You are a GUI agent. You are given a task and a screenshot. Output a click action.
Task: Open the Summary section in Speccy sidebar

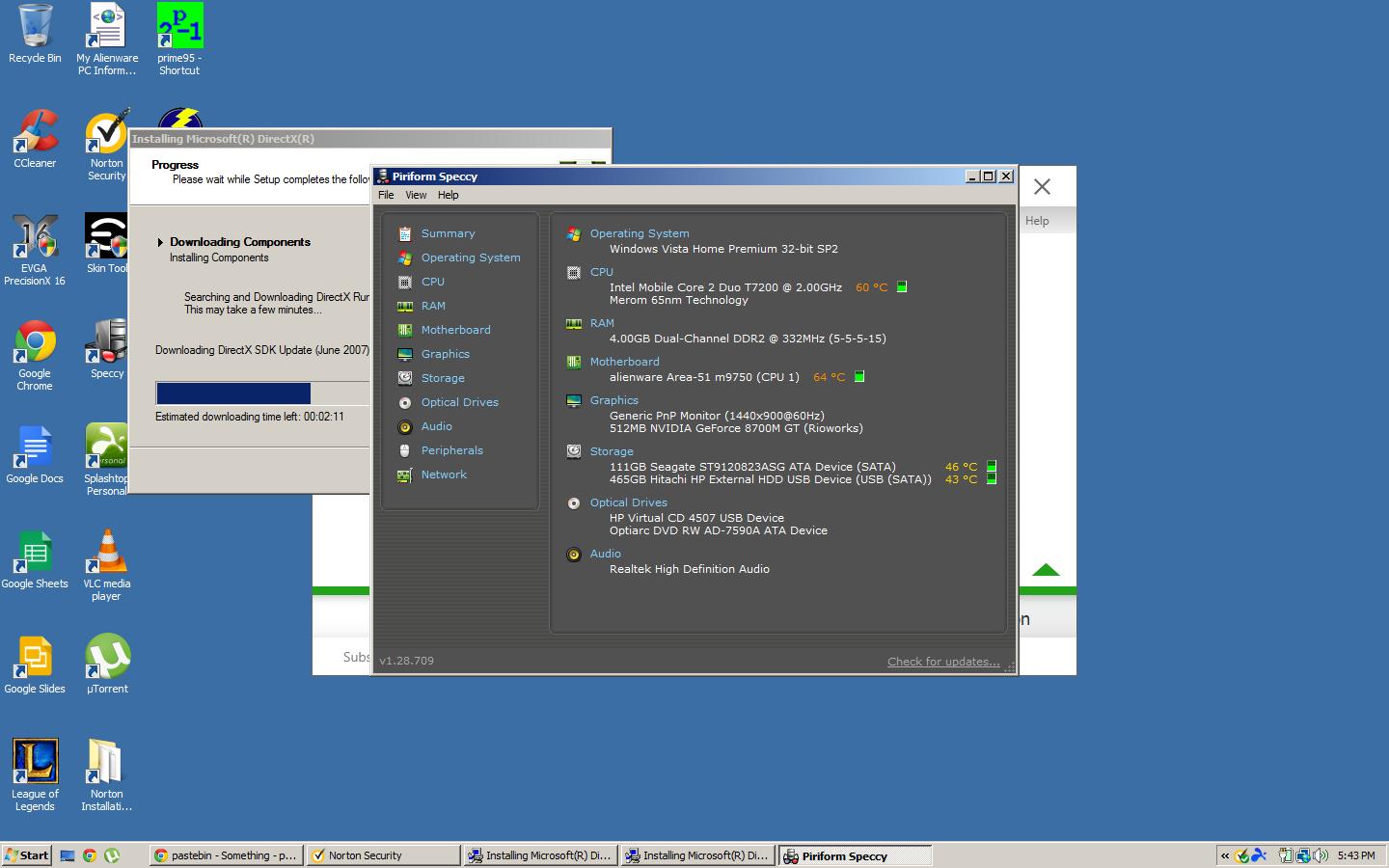coord(448,233)
